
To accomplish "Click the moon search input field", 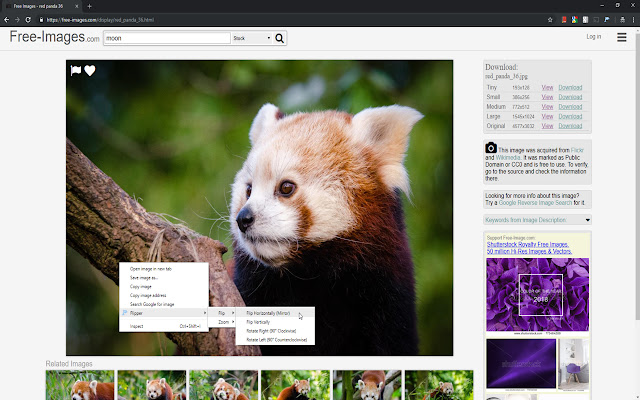I will 166,39.
